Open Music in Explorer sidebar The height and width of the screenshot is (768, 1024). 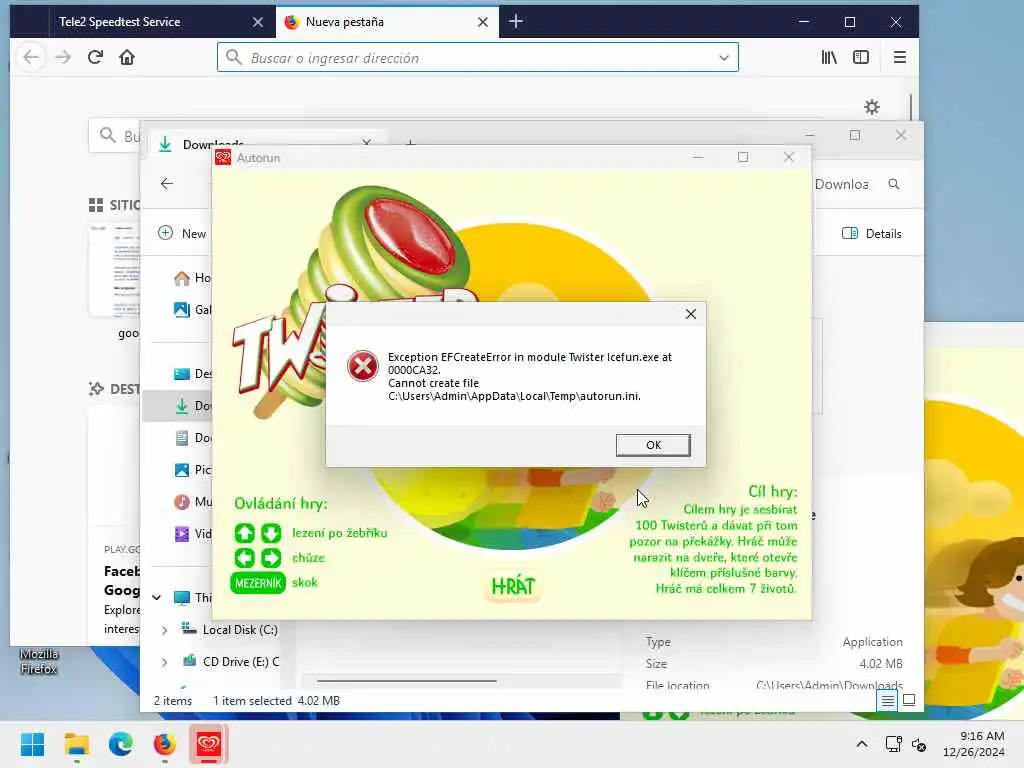(x=193, y=502)
